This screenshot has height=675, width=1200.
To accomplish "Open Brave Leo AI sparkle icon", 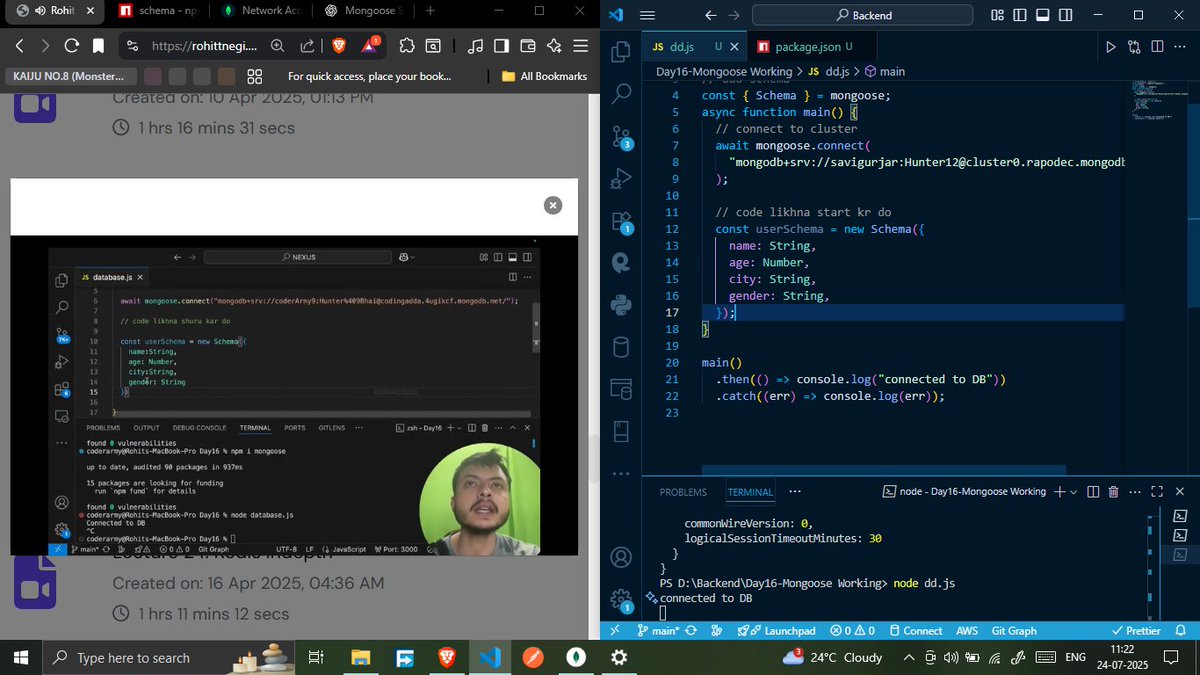I will click(x=554, y=46).
